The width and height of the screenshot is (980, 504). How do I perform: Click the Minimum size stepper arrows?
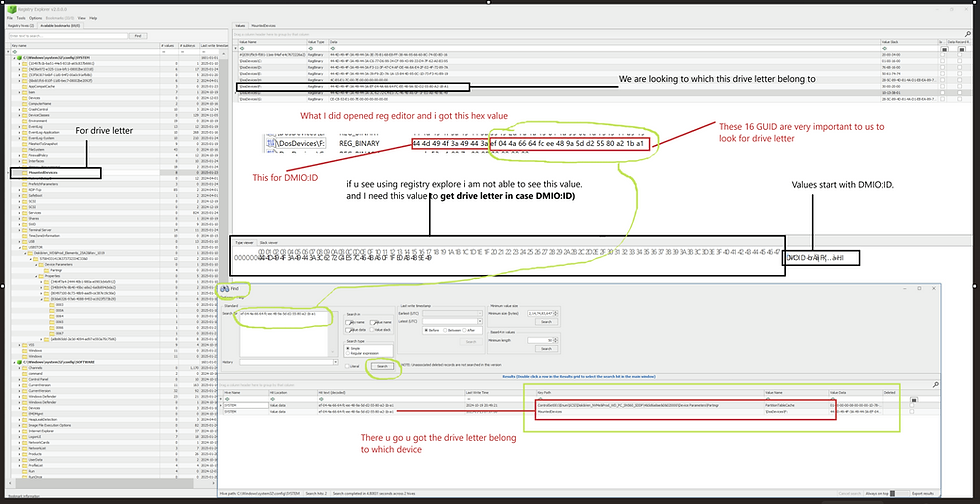(556, 313)
